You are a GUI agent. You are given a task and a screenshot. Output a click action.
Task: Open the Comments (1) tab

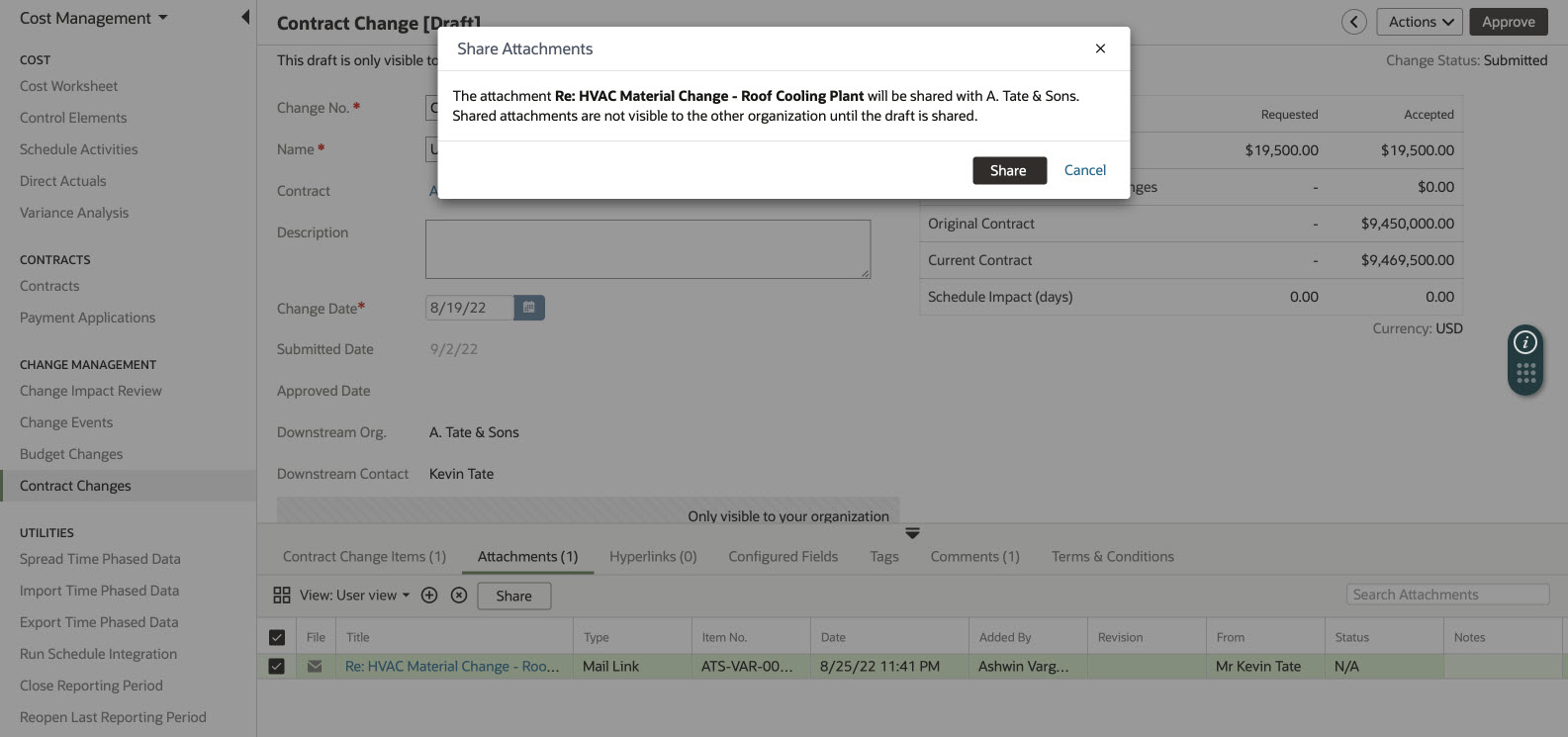tap(974, 557)
